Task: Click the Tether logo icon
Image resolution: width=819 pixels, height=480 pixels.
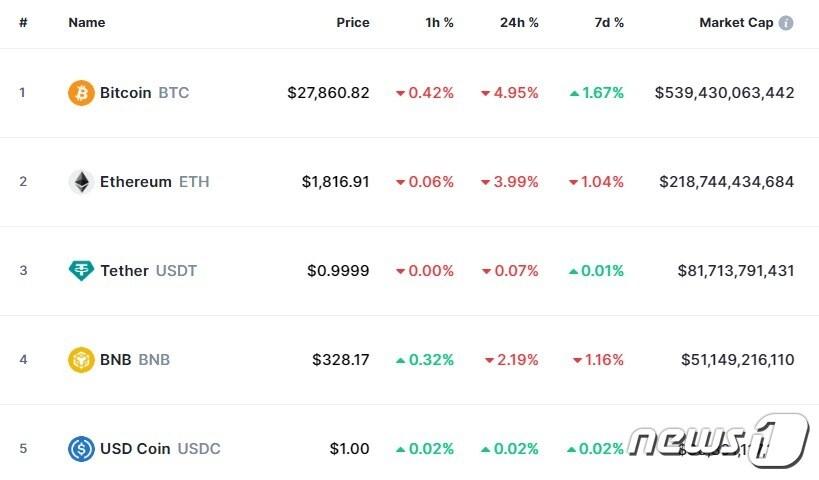Action: [81, 271]
